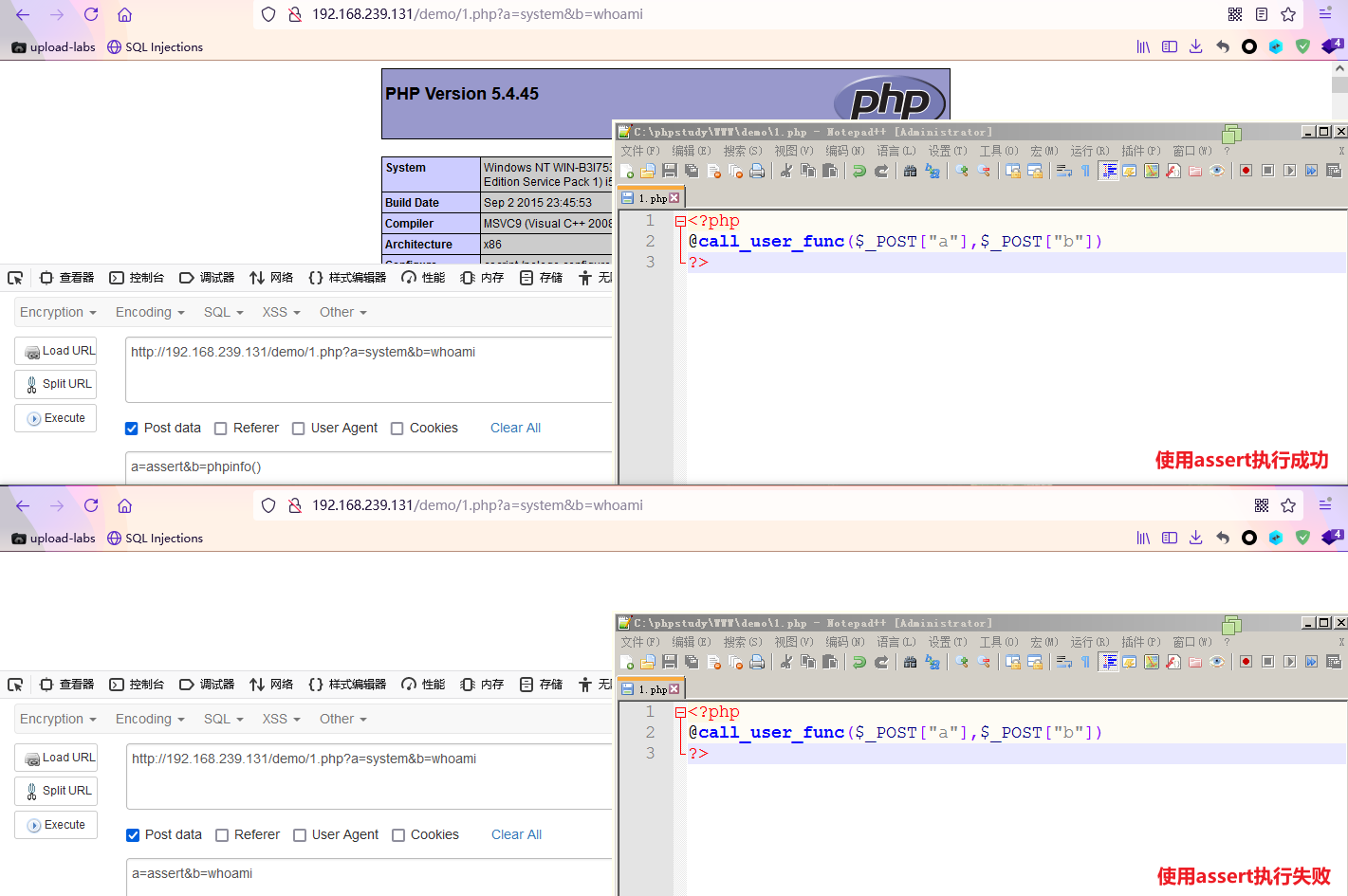1348x896 pixels.
Task: Focus URL textarea in lower HackBar
Action: (x=370, y=777)
